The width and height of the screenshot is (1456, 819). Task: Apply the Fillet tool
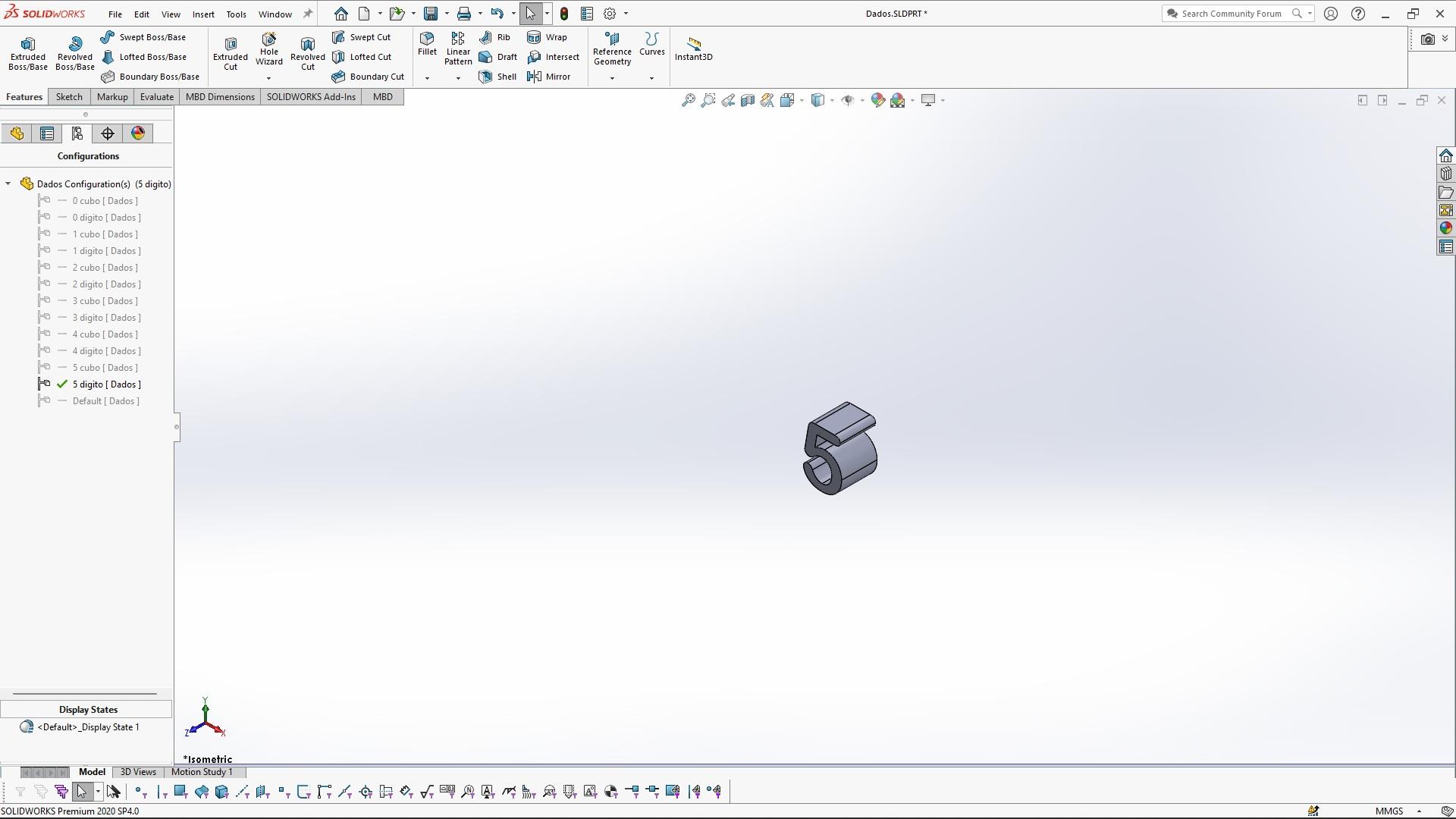pyautogui.click(x=427, y=44)
